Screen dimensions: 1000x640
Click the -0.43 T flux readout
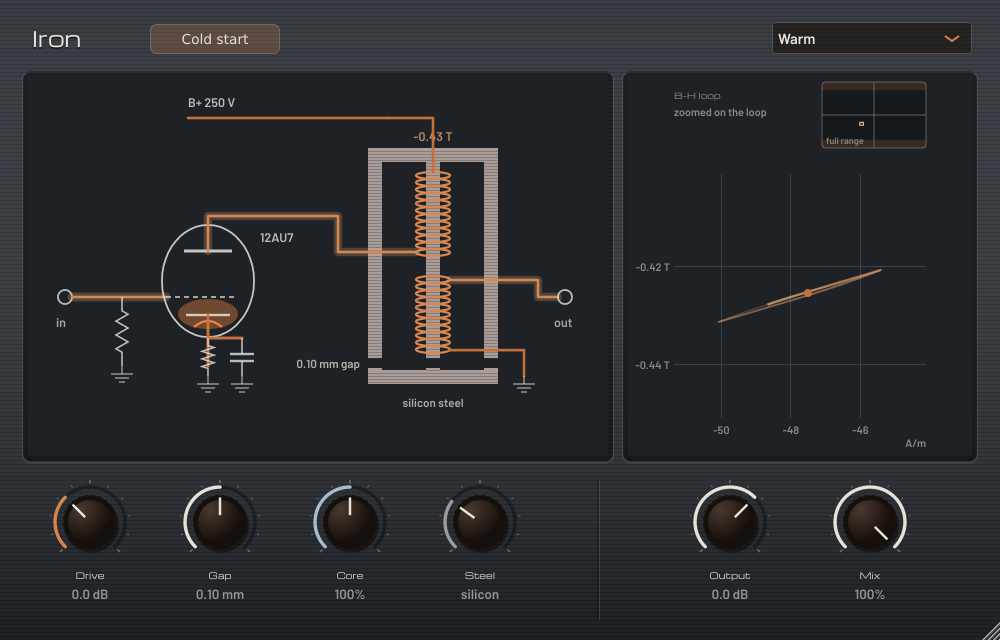432,136
